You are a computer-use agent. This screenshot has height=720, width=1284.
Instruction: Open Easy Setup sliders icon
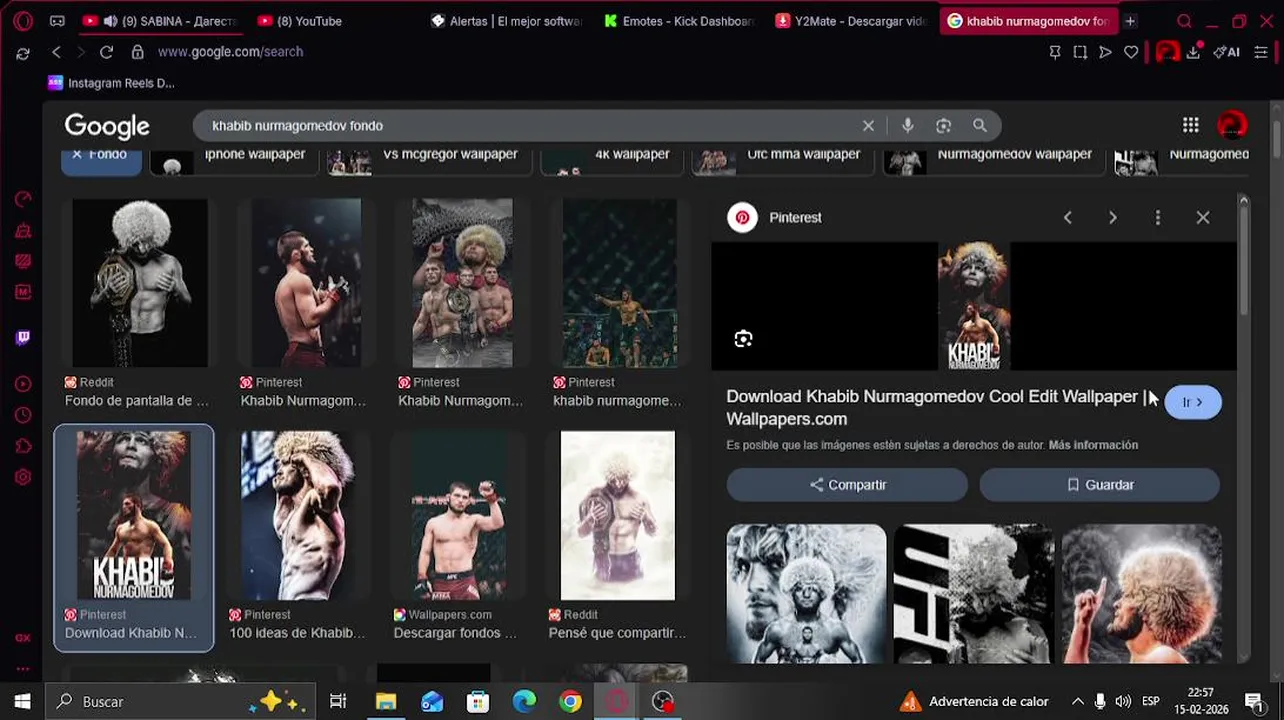coord(1261,52)
